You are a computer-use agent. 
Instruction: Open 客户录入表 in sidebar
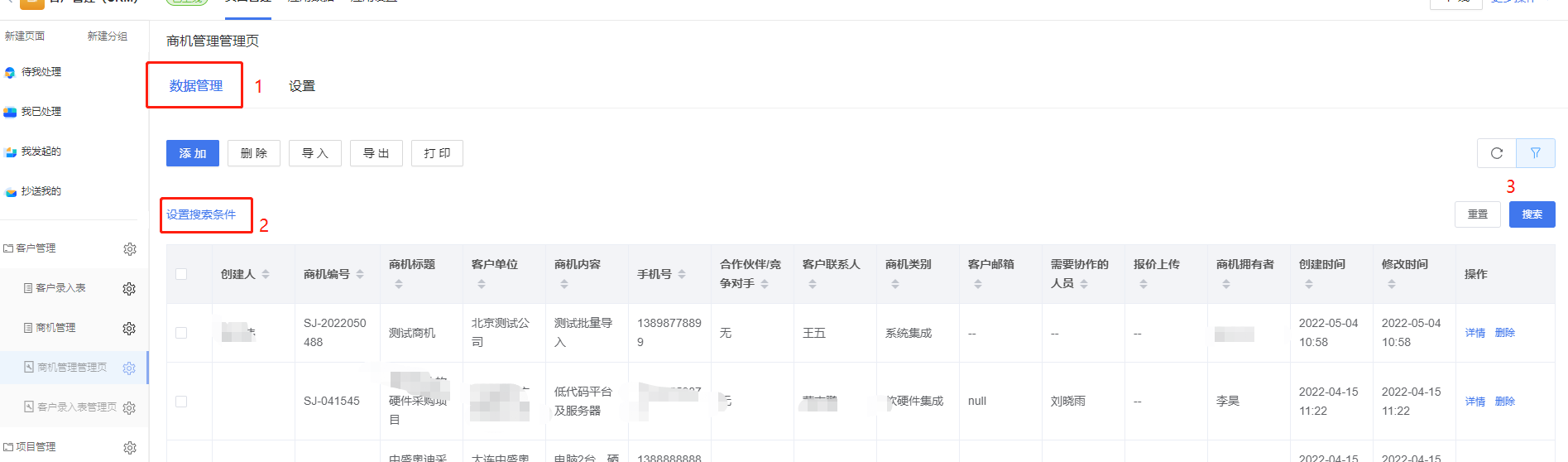point(60,288)
